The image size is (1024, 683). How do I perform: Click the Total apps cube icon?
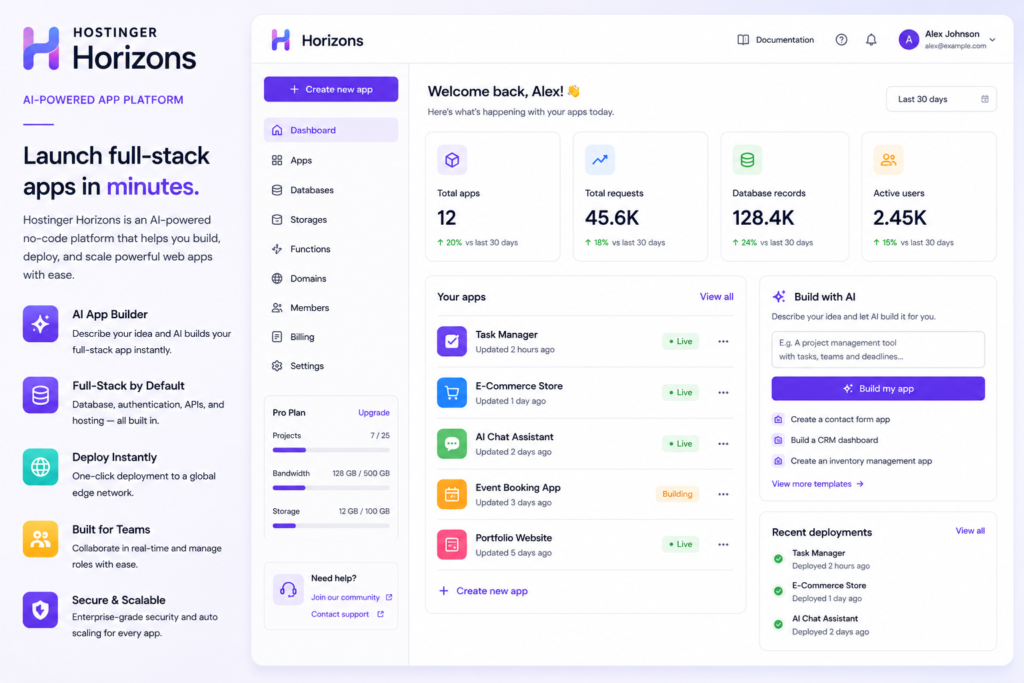click(452, 160)
